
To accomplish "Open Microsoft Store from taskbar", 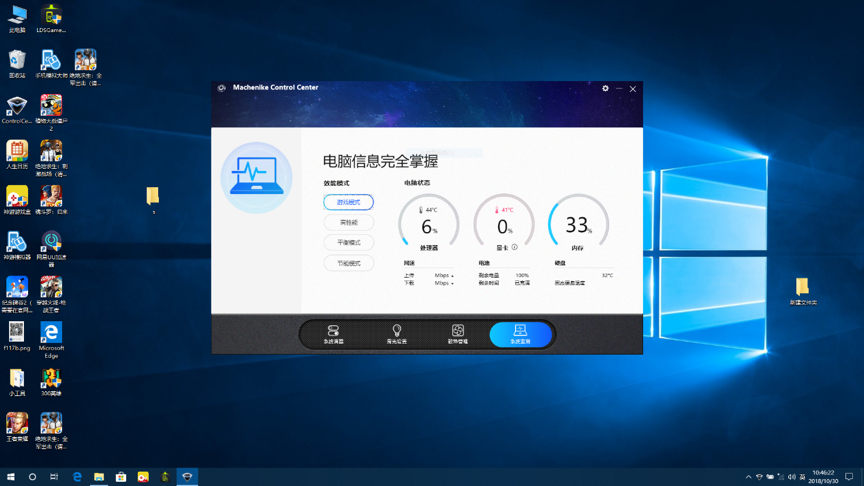I will click(121, 477).
